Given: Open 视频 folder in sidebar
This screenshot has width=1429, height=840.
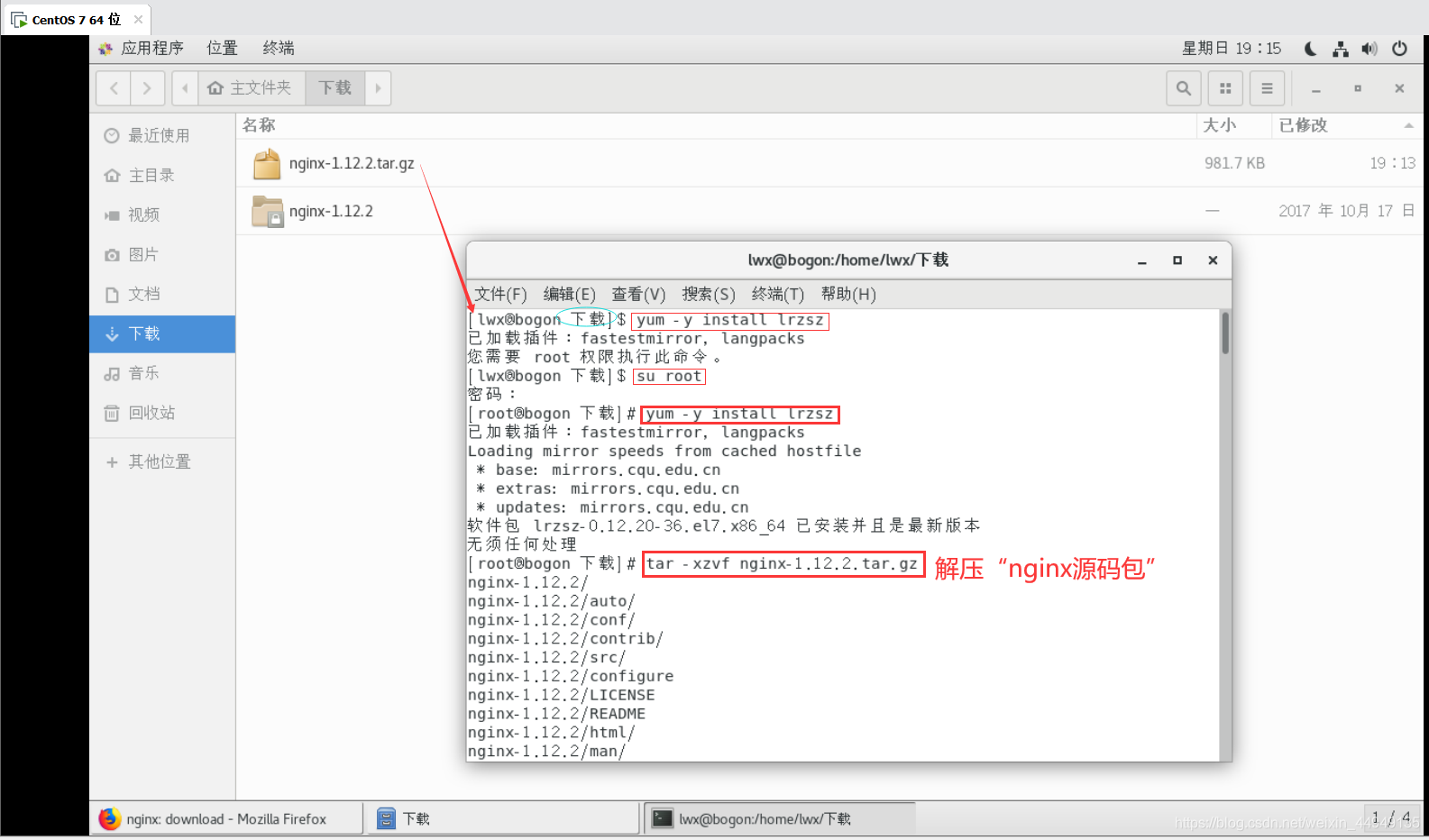Looking at the screenshot, I should point(162,215).
